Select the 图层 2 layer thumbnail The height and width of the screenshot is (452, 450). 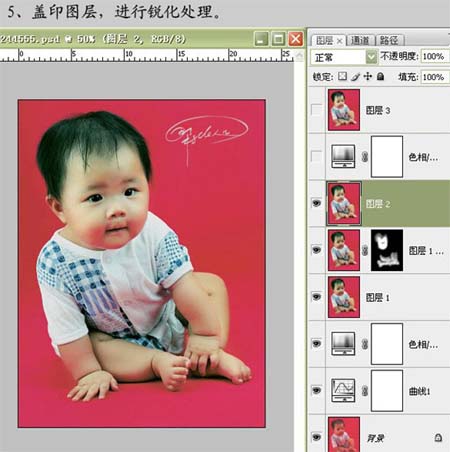pos(344,203)
